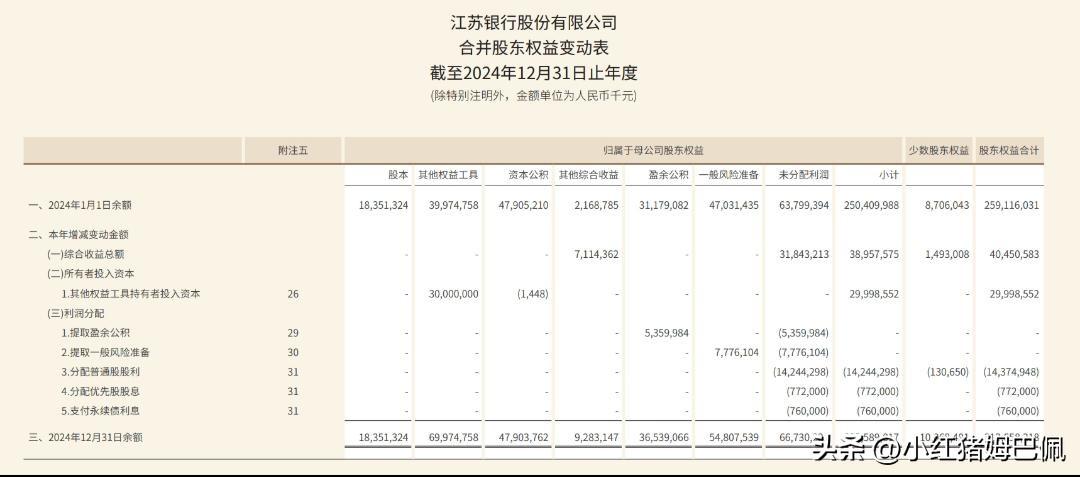
Task: Click positive 5,359,984 under 盈余公积
Action: [x=666, y=333]
